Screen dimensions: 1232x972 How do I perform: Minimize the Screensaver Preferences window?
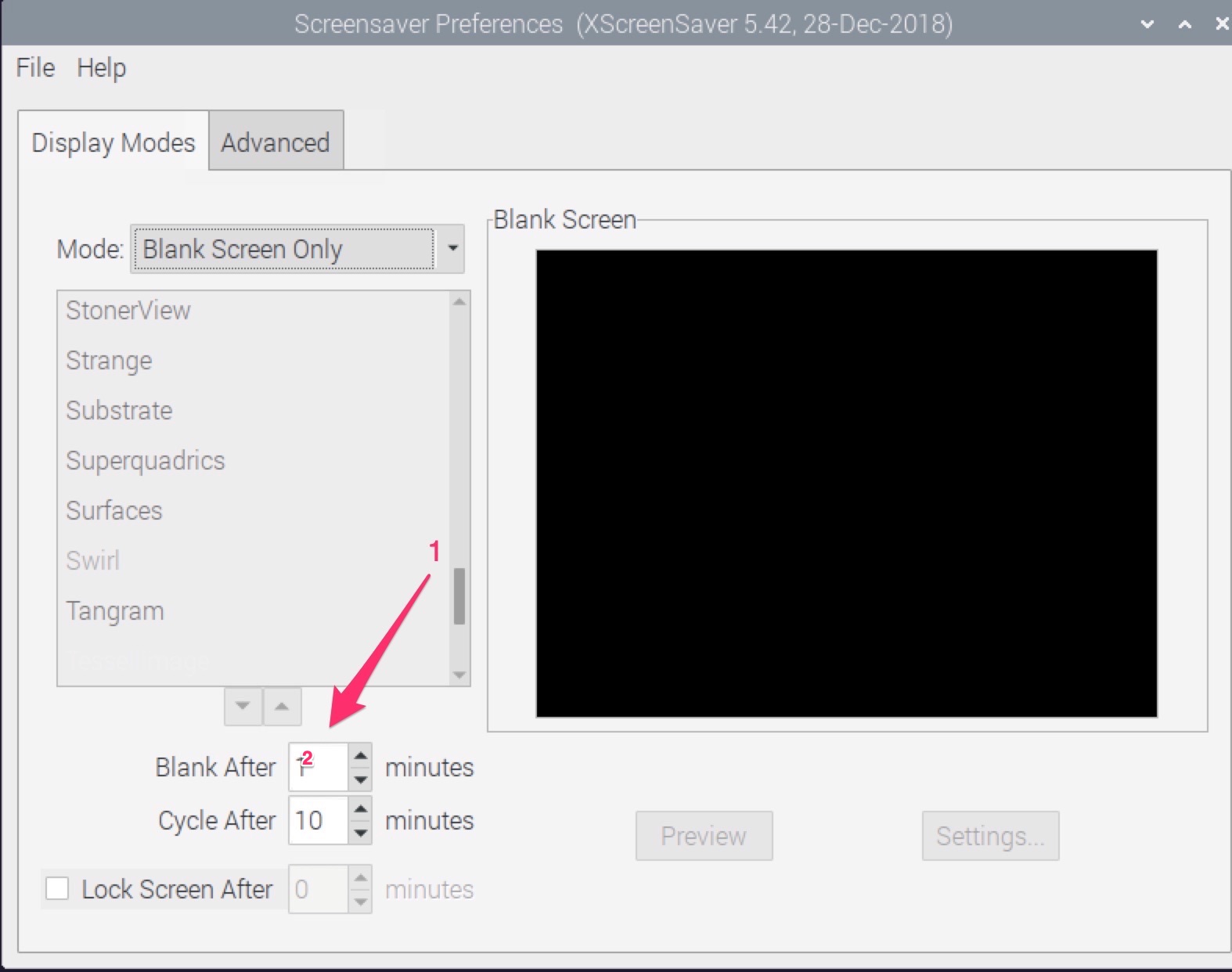[x=1147, y=24]
